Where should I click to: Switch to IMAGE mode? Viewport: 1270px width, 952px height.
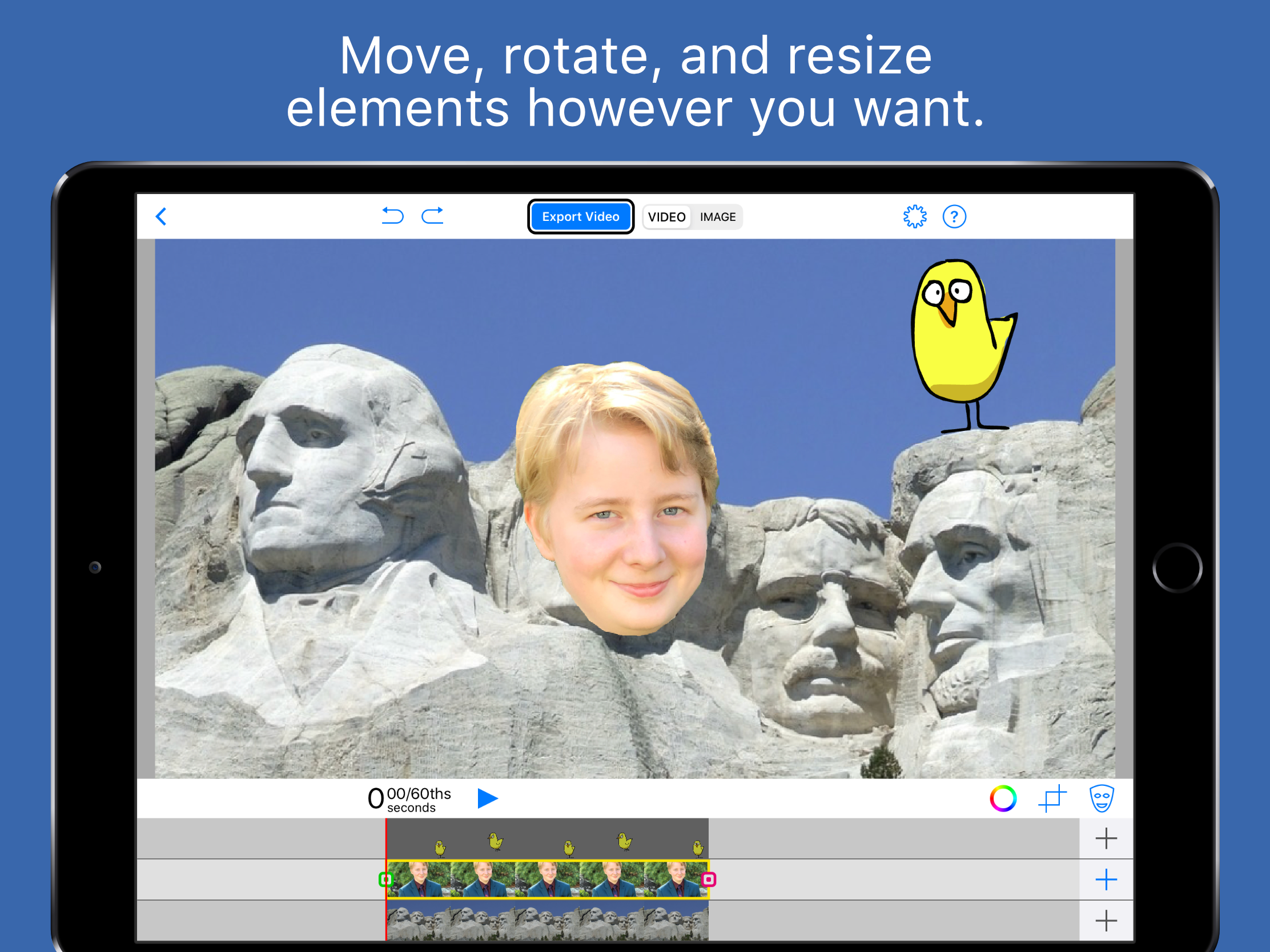[x=717, y=217]
